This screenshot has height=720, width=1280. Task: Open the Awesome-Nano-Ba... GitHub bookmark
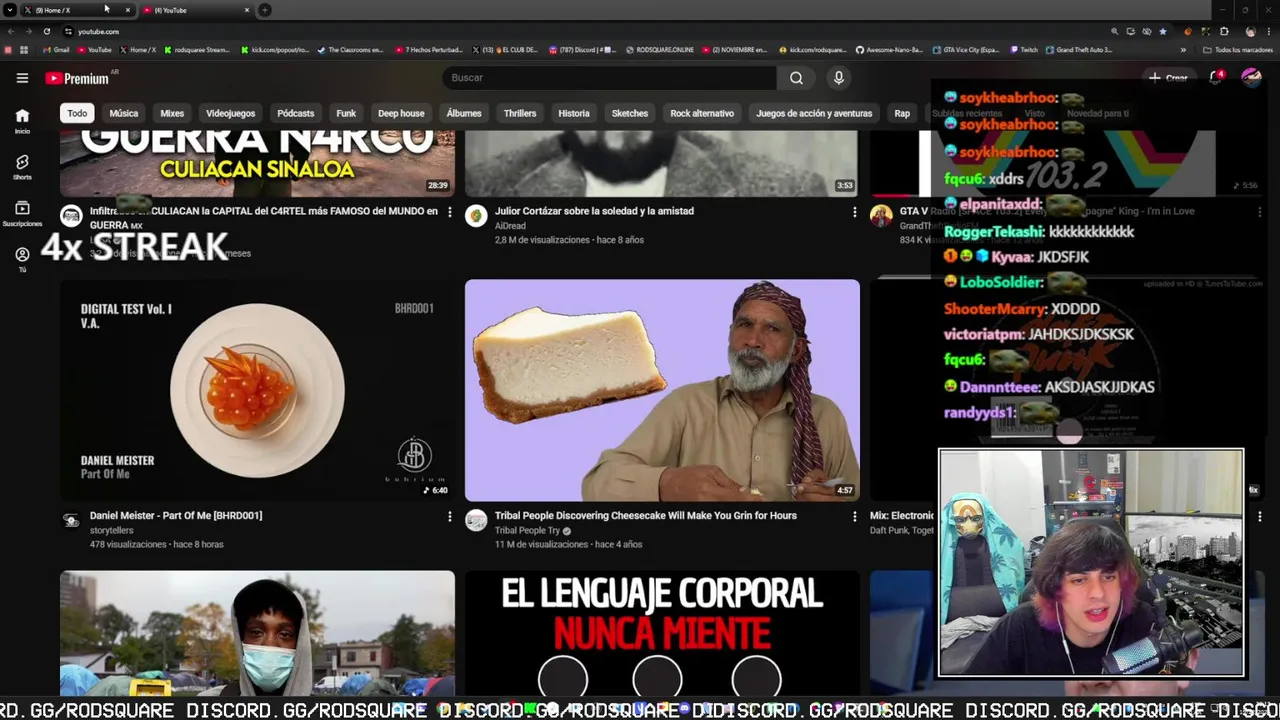click(x=889, y=49)
